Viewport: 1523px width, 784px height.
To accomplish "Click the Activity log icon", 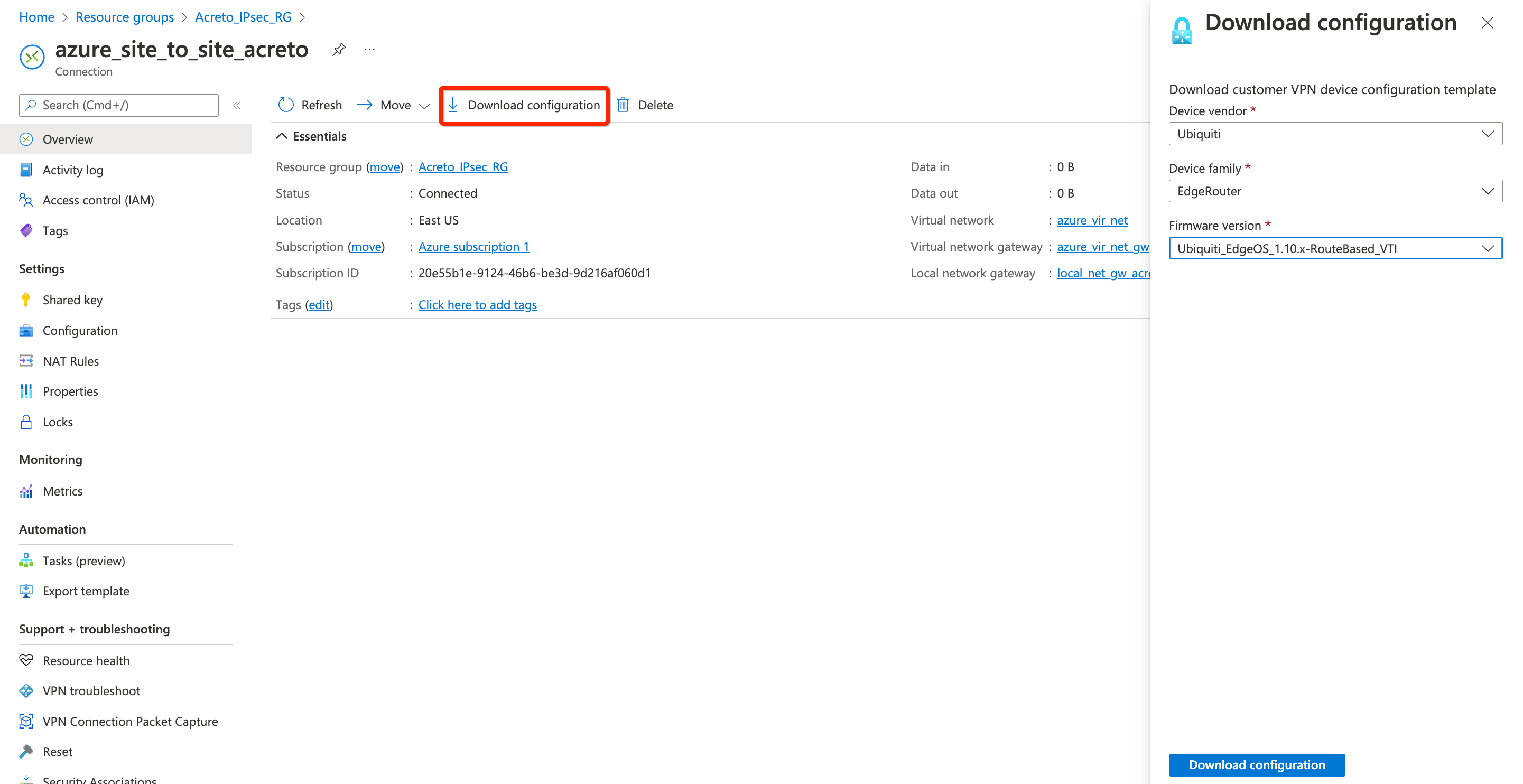I will [26, 170].
